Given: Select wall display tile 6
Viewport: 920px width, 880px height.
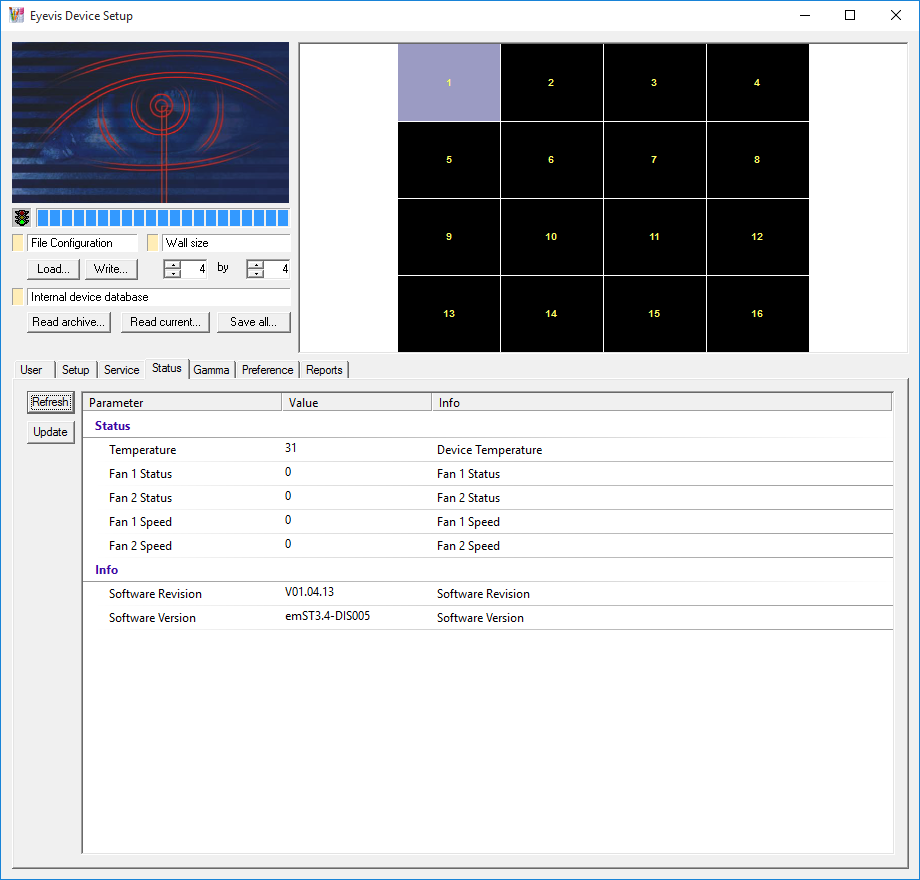Looking at the screenshot, I should (x=552, y=160).
